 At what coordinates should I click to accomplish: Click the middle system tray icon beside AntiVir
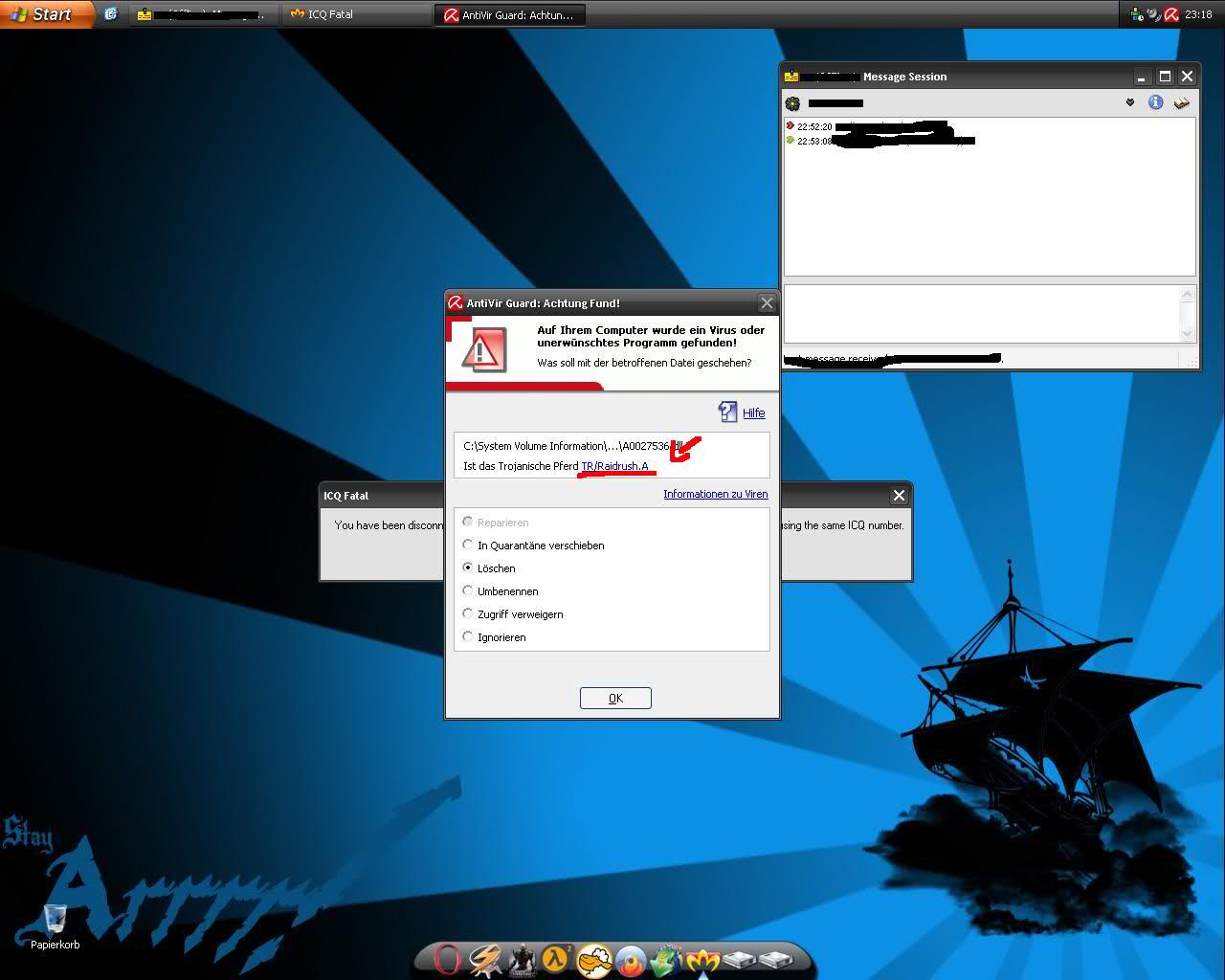click(1154, 14)
